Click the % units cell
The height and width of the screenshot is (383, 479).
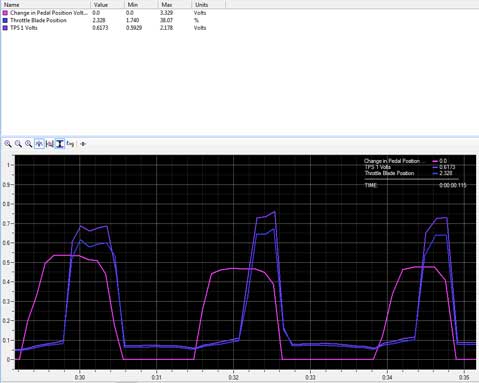click(196, 20)
